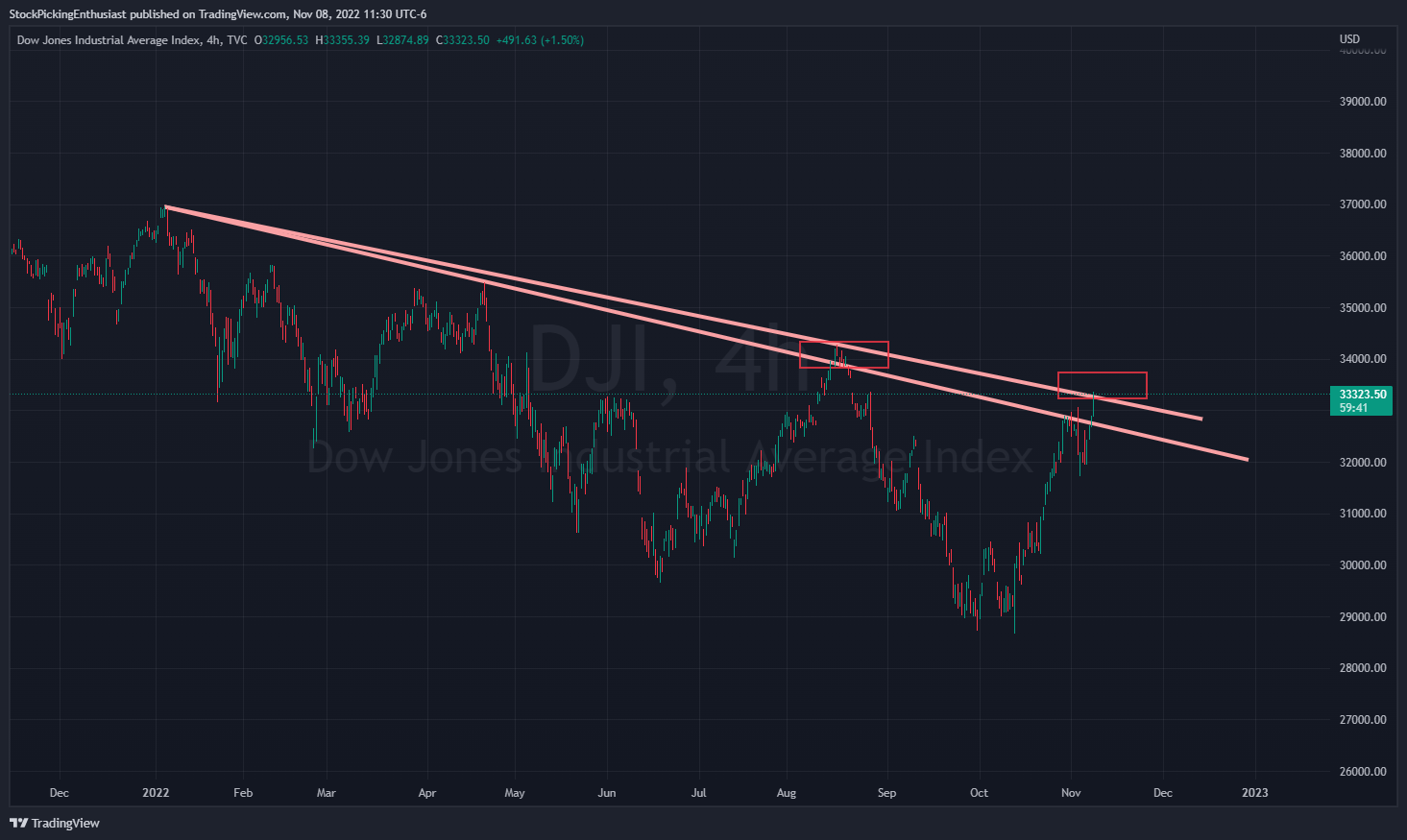Click the Aug label on time axis
Viewport: 1407px width, 840px height.
(x=787, y=793)
